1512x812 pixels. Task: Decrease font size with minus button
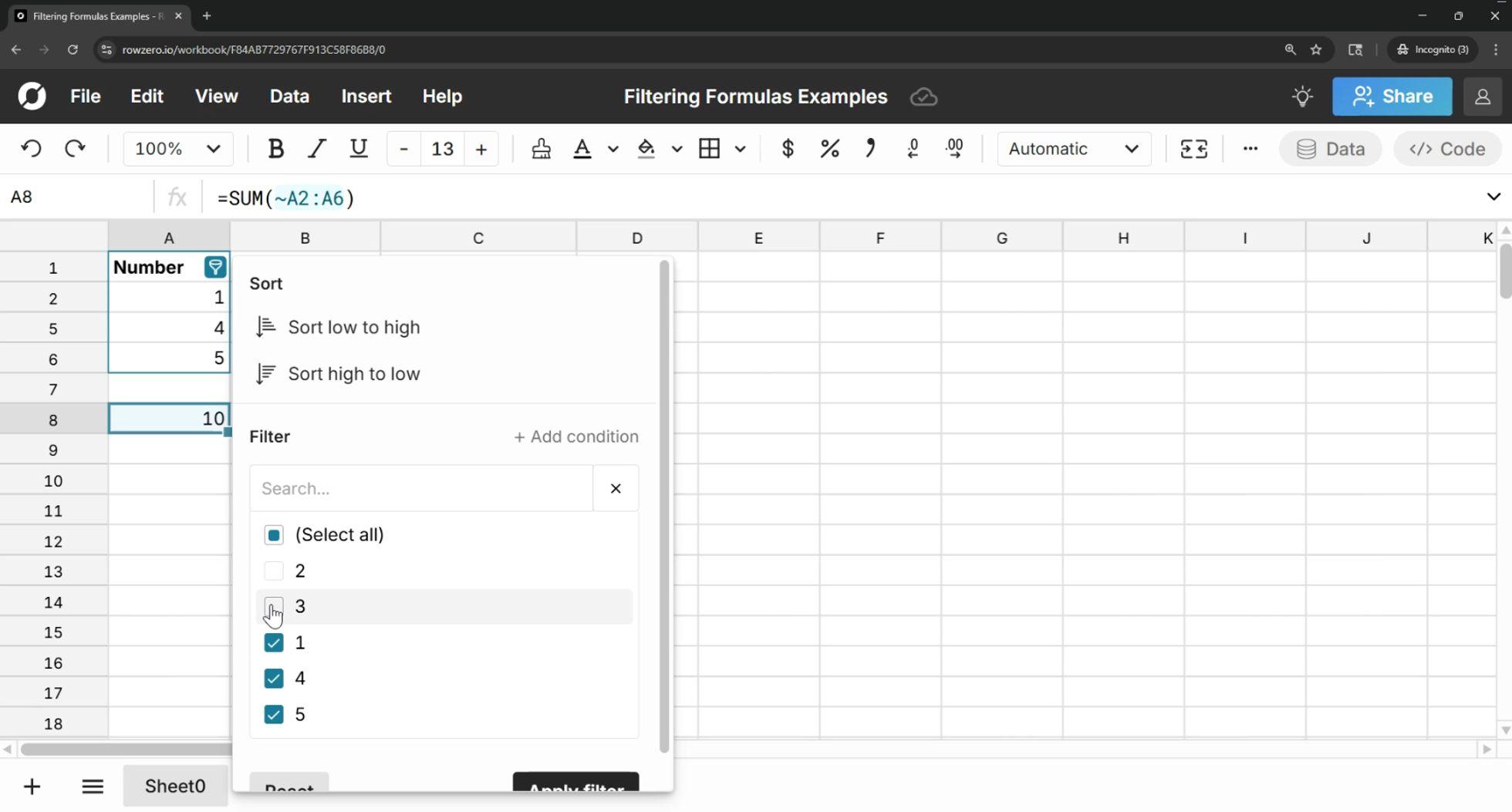[x=403, y=149]
